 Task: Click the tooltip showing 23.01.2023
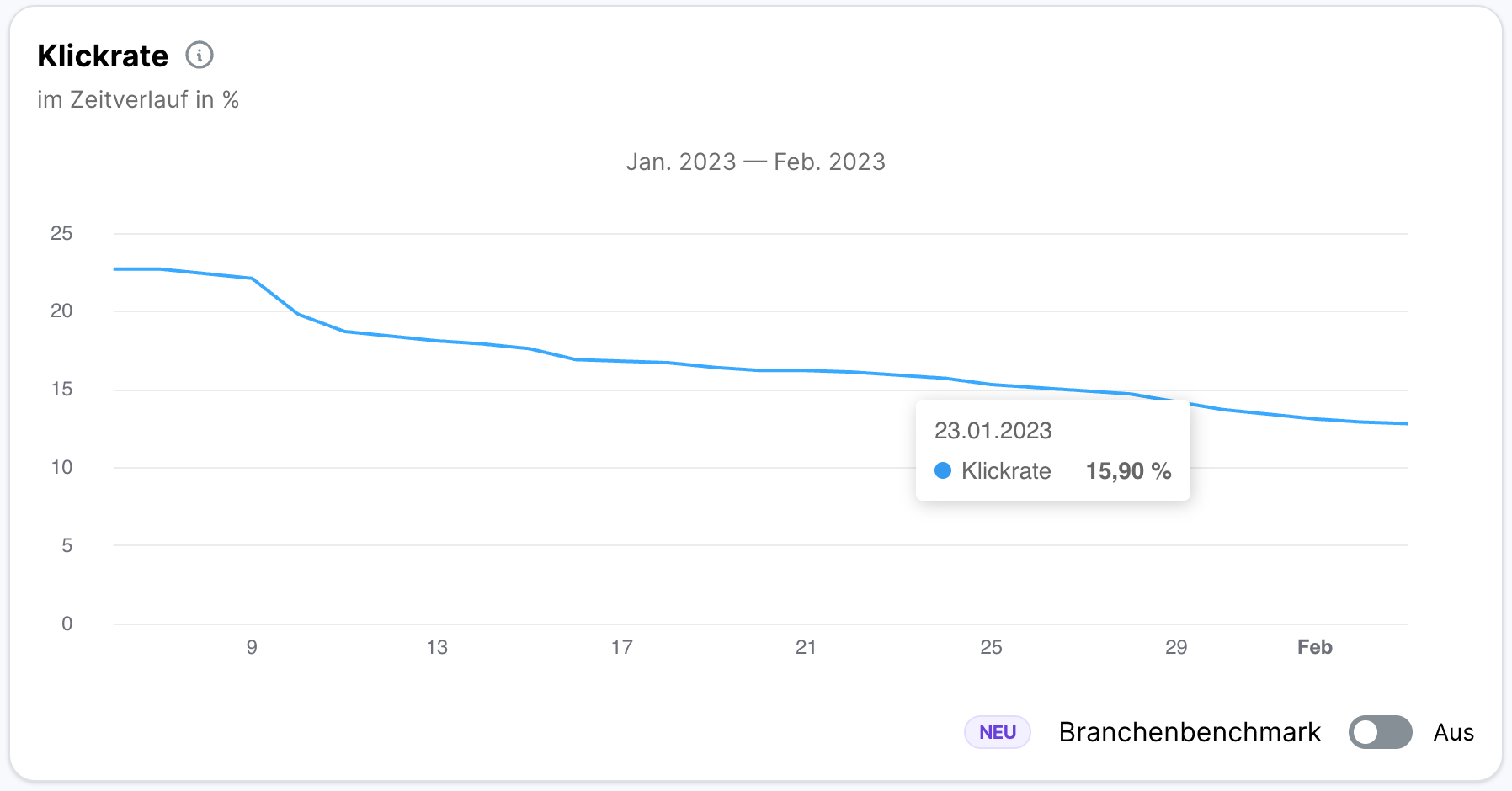(x=994, y=431)
